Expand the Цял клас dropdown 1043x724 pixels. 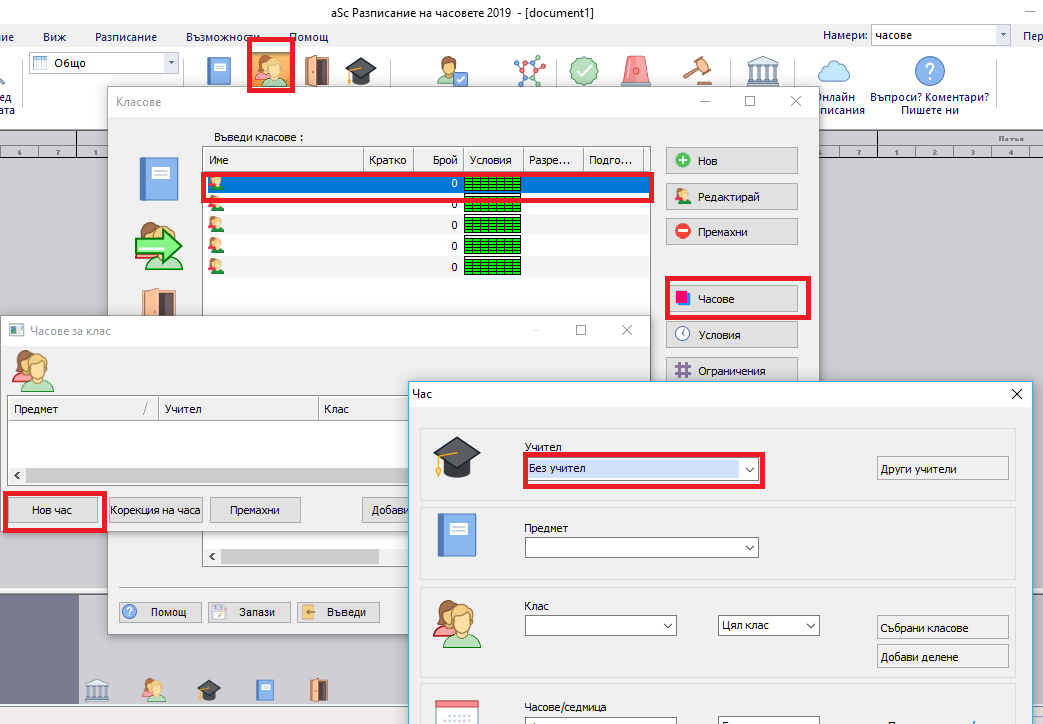click(808, 626)
